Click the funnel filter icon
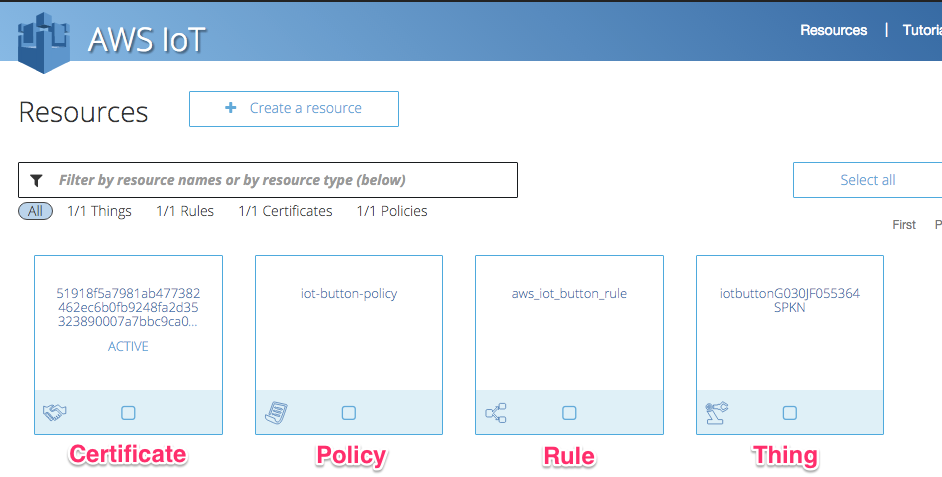 [37, 180]
